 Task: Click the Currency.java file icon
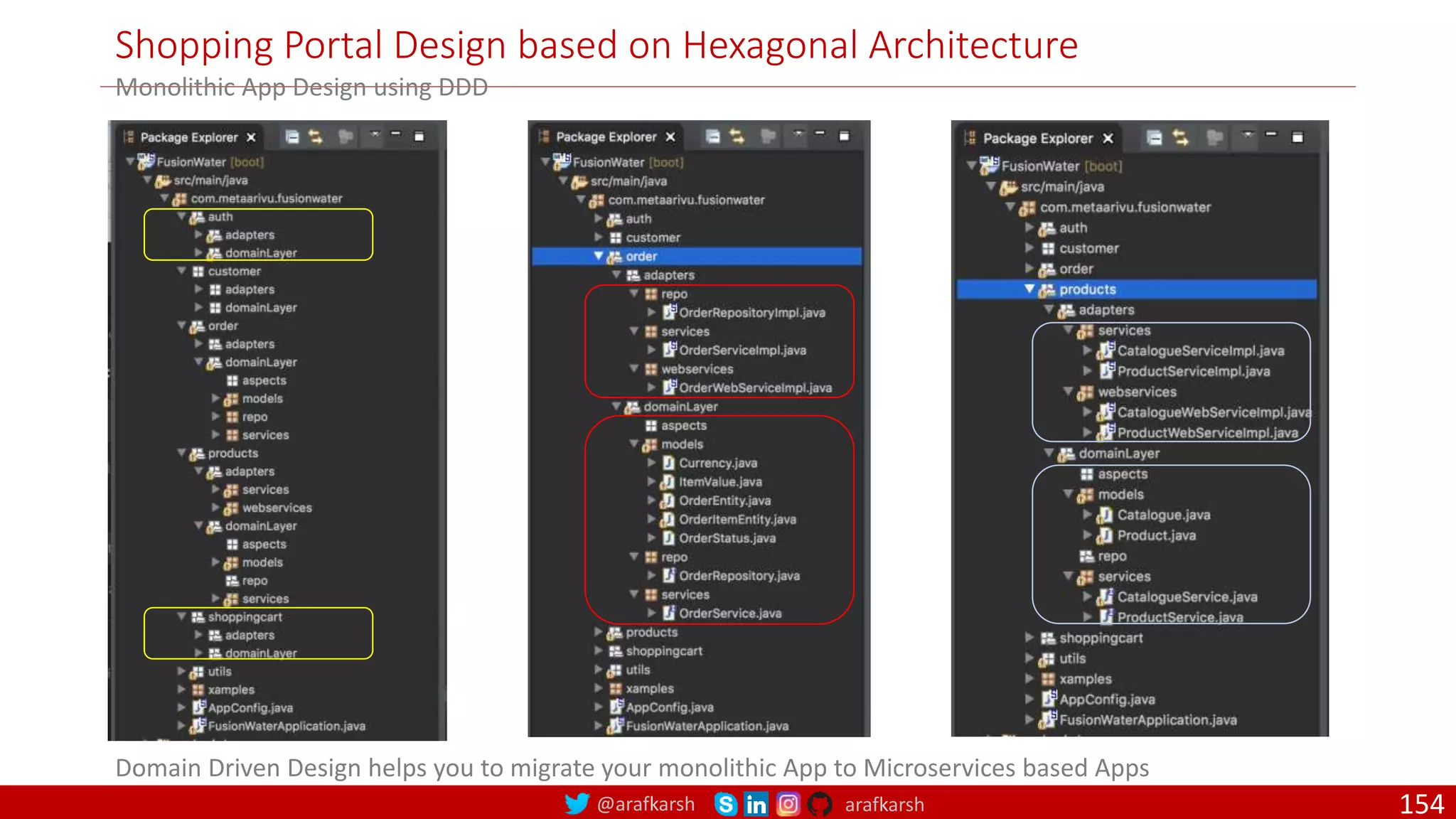(669, 463)
